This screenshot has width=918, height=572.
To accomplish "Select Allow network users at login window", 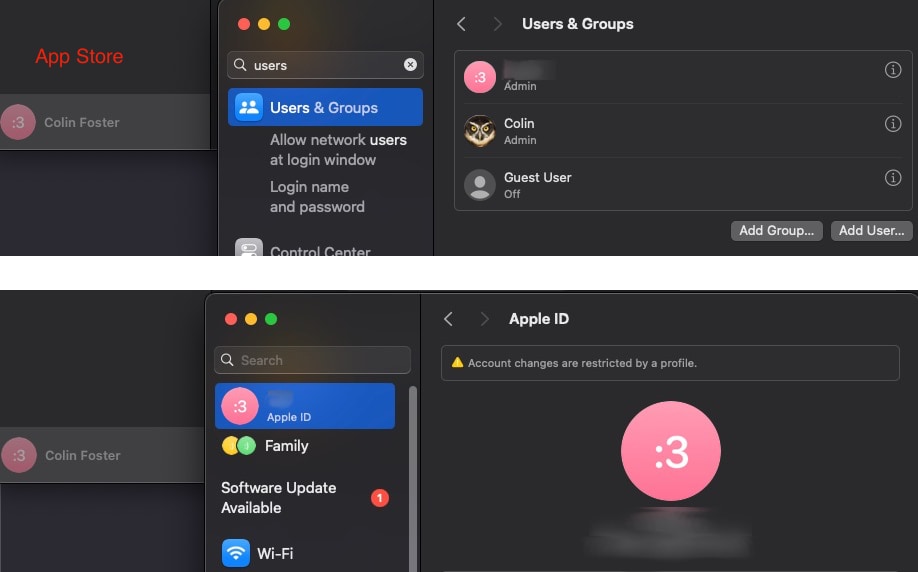I will click(x=338, y=150).
